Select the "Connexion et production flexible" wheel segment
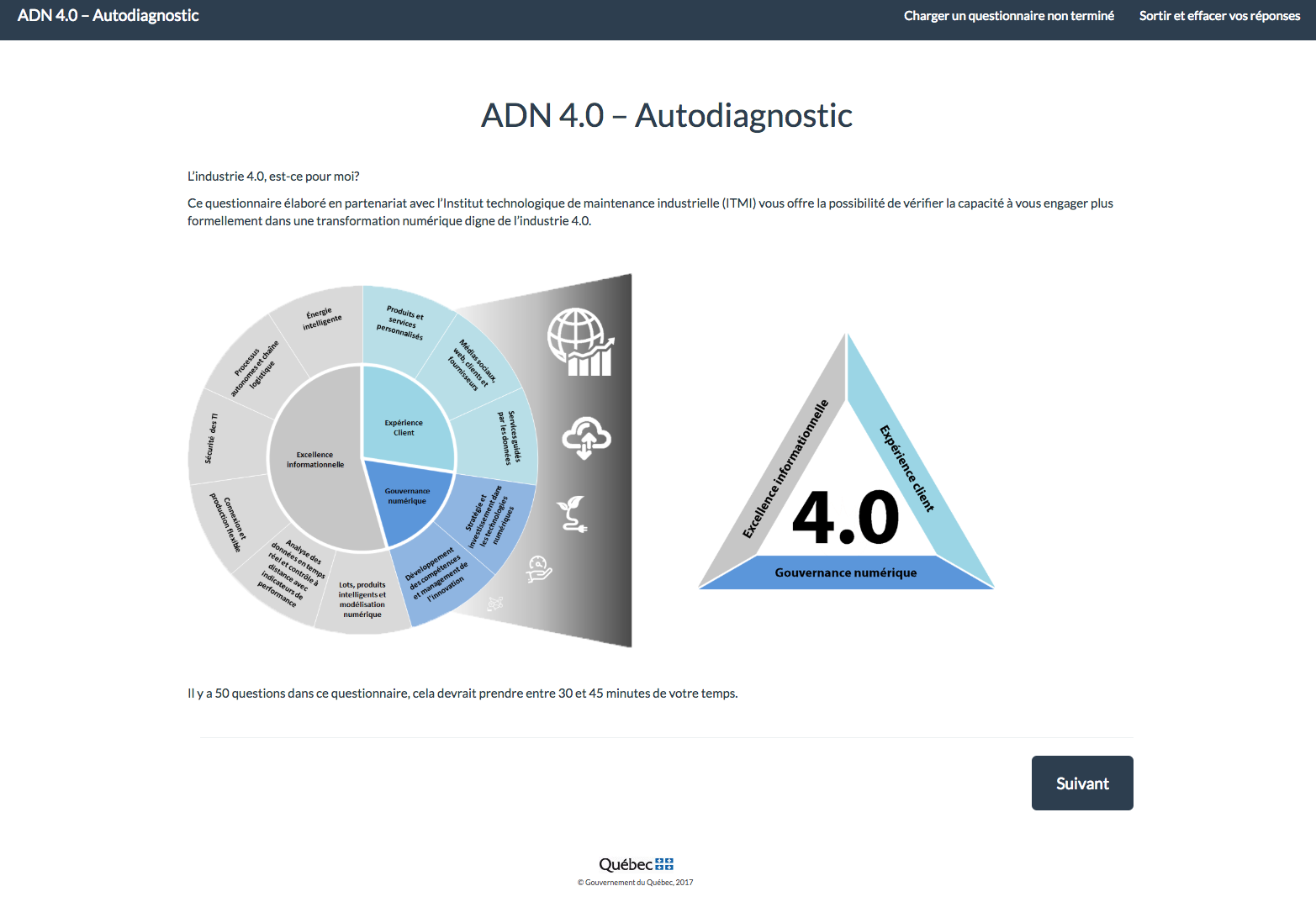This screenshot has width=1316, height=902. point(230,521)
